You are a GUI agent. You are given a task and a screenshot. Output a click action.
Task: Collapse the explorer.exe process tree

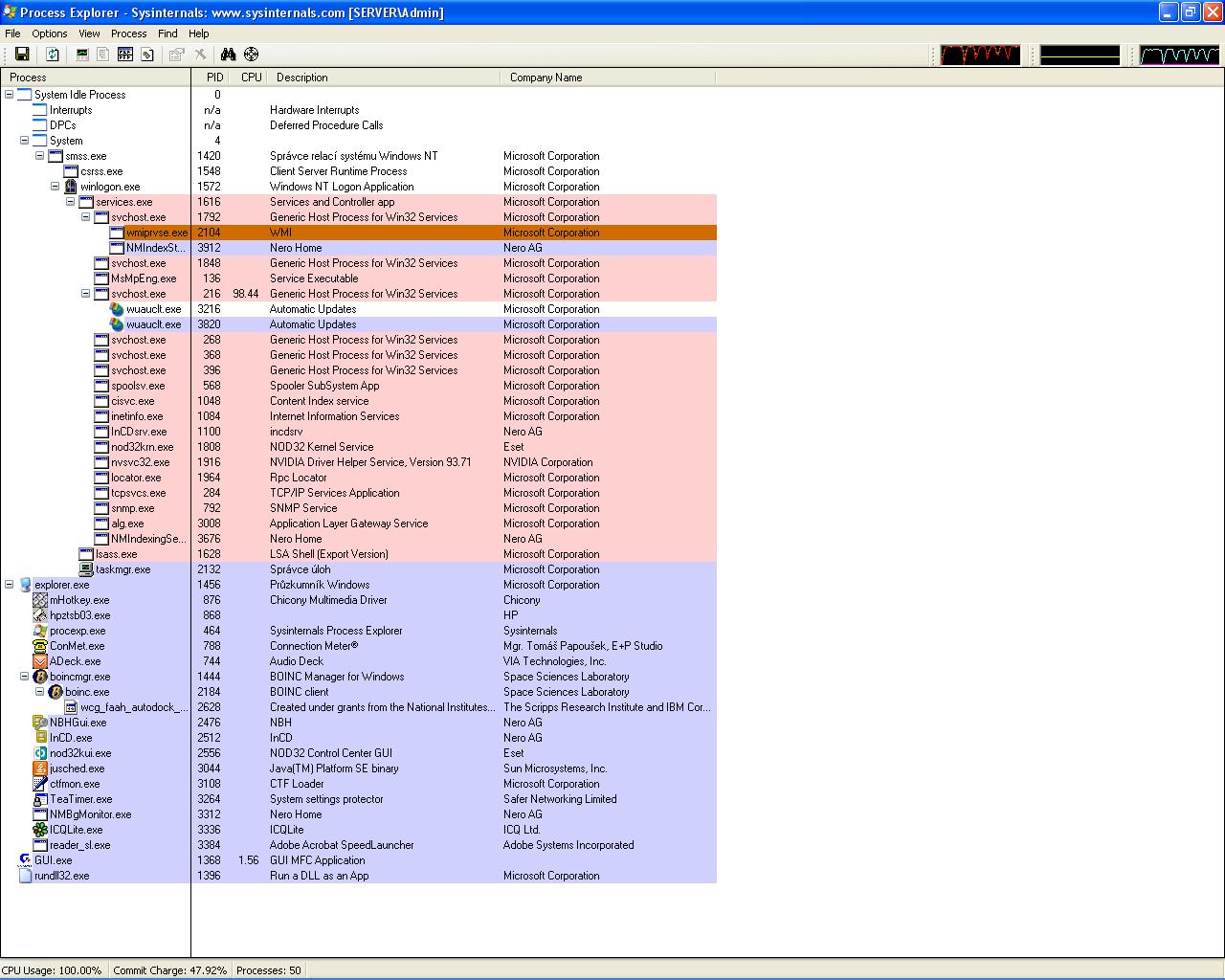[10, 585]
